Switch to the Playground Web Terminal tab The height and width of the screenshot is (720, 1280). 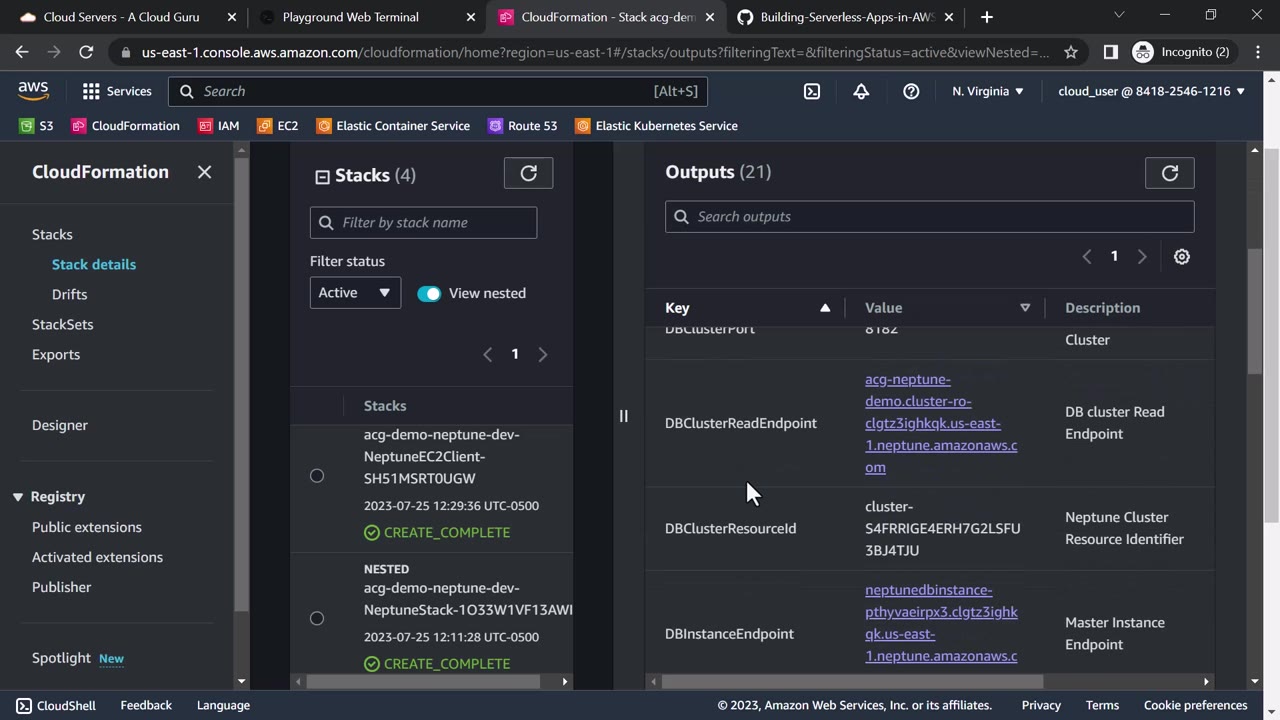click(350, 17)
